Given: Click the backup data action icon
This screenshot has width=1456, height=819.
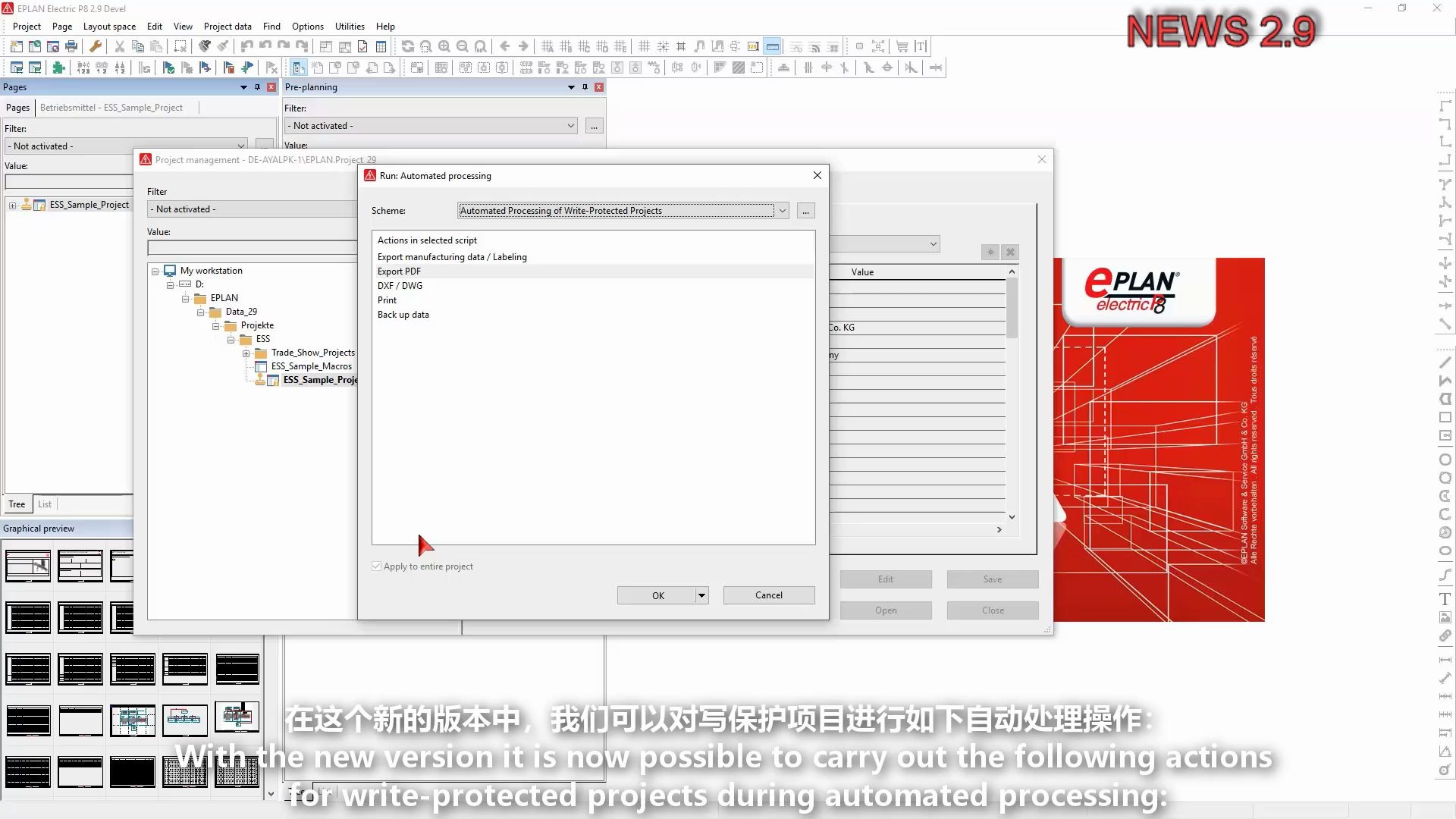Looking at the screenshot, I should pos(403,314).
